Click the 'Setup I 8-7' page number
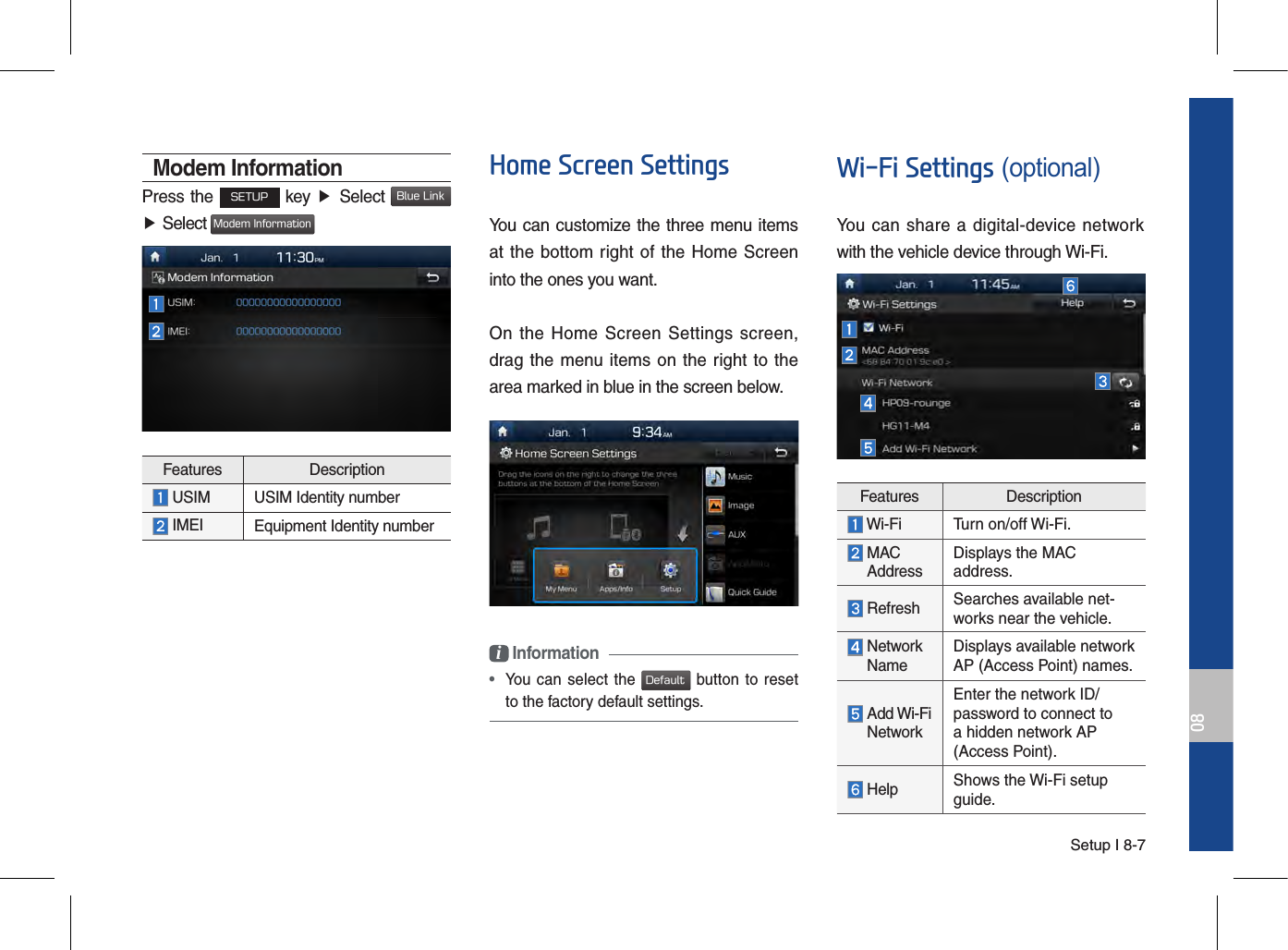The image size is (1288, 950). [1108, 845]
